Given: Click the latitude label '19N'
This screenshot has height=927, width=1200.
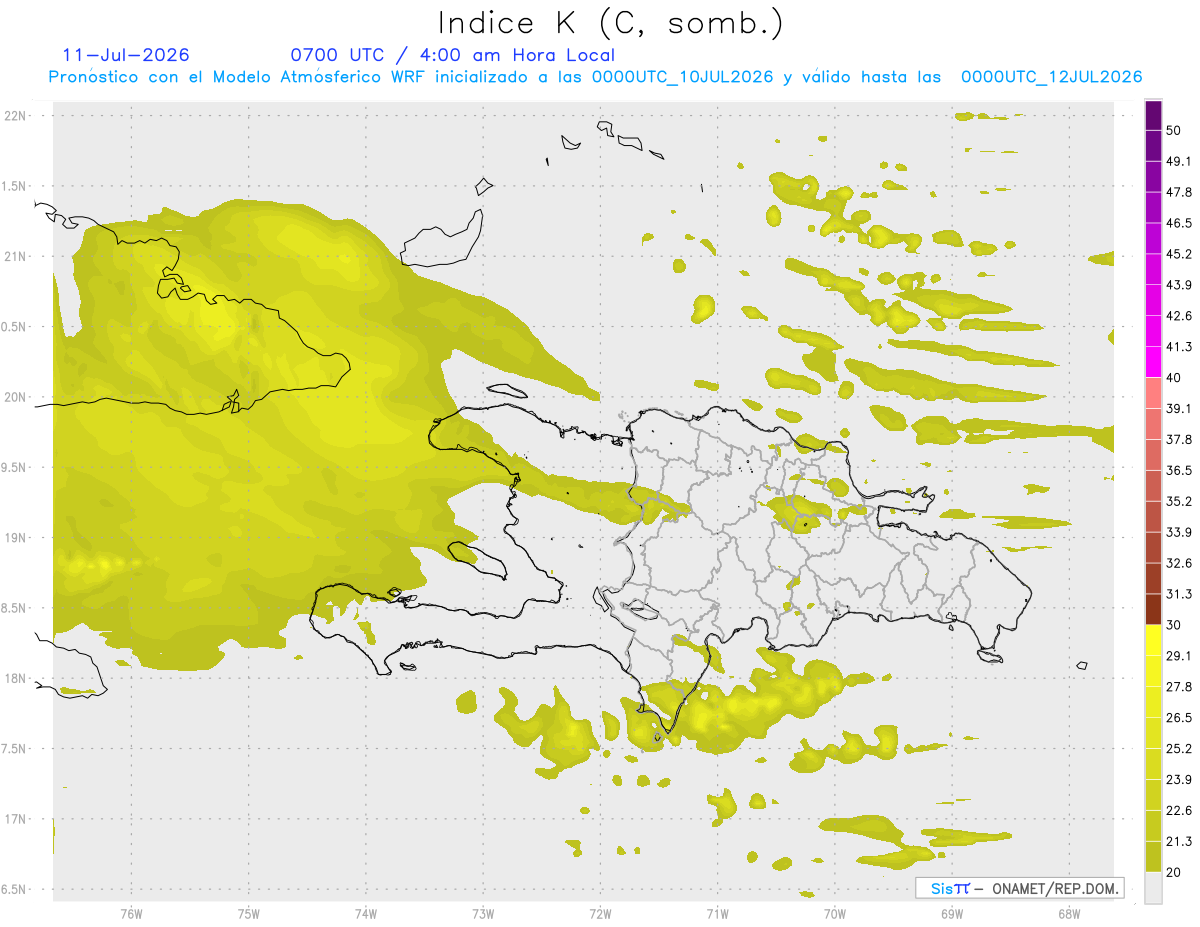Looking at the screenshot, I should pos(14,538).
